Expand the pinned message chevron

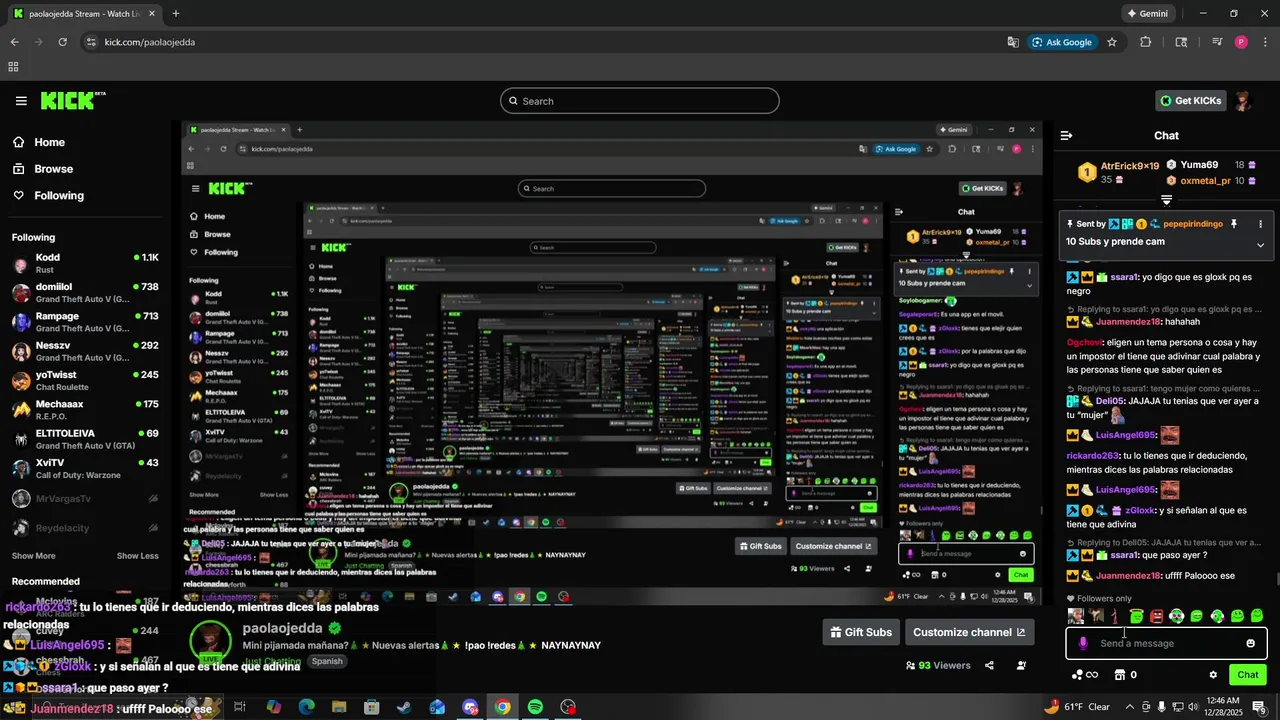1260,244
